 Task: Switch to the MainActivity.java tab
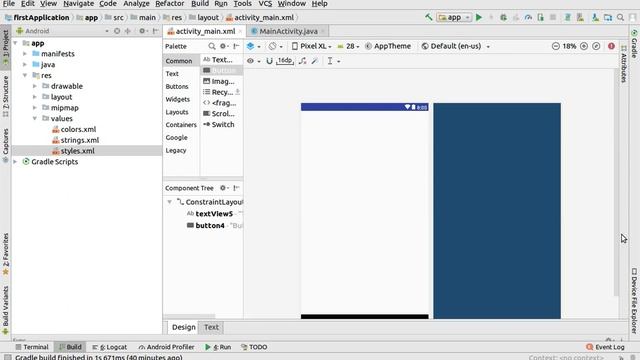[288, 31]
